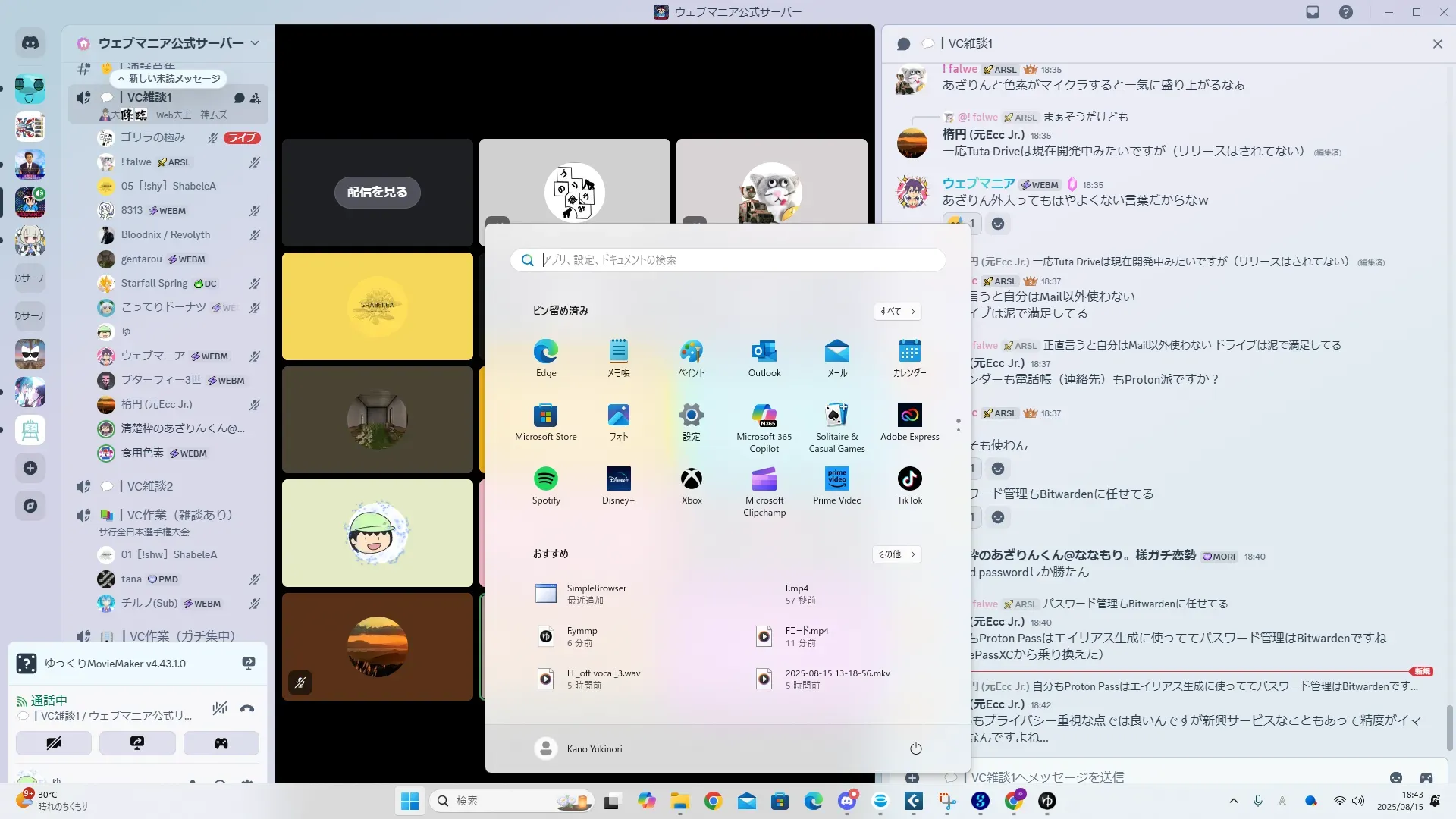Open VC雑談2 voice channel
This screenshot has width=1456, height=819.
(150, 486)
